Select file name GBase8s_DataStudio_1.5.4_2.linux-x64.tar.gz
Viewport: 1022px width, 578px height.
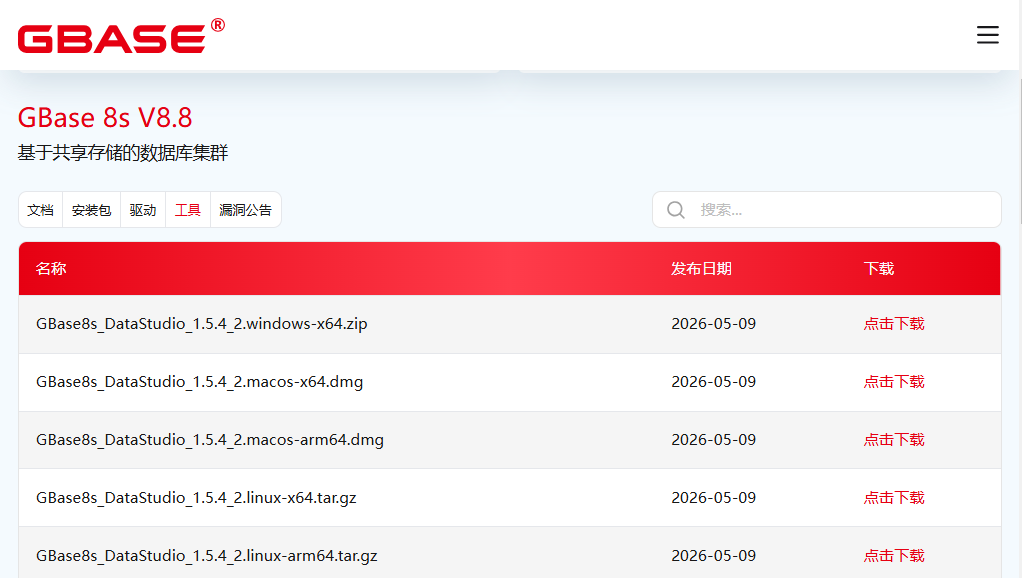tap(196, 498)
